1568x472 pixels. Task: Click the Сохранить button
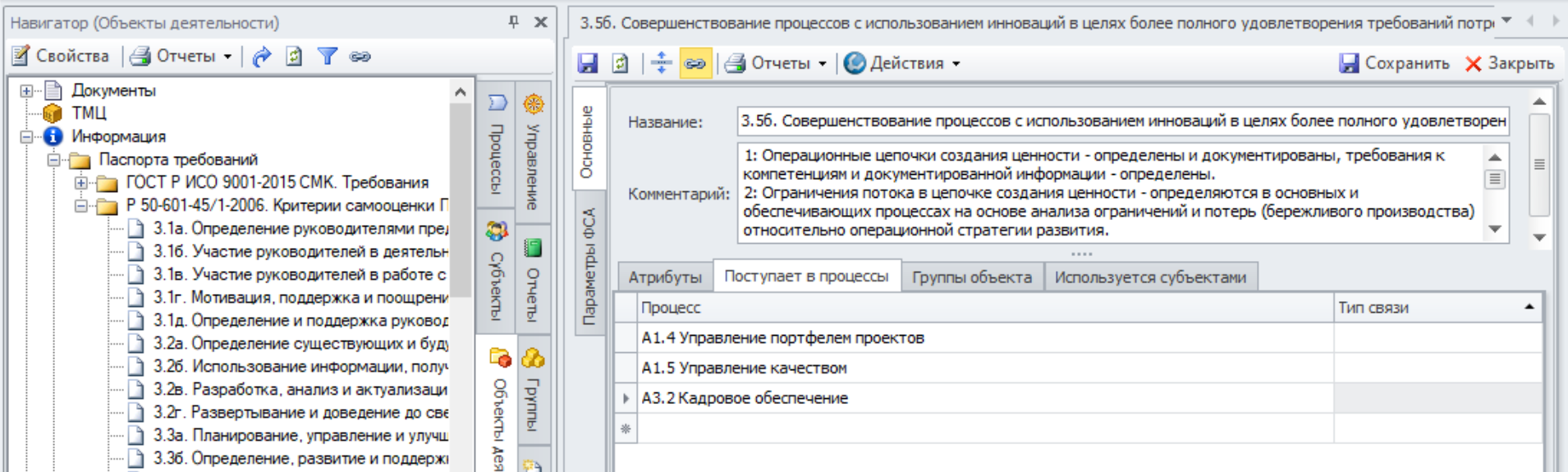point(1394,63)
